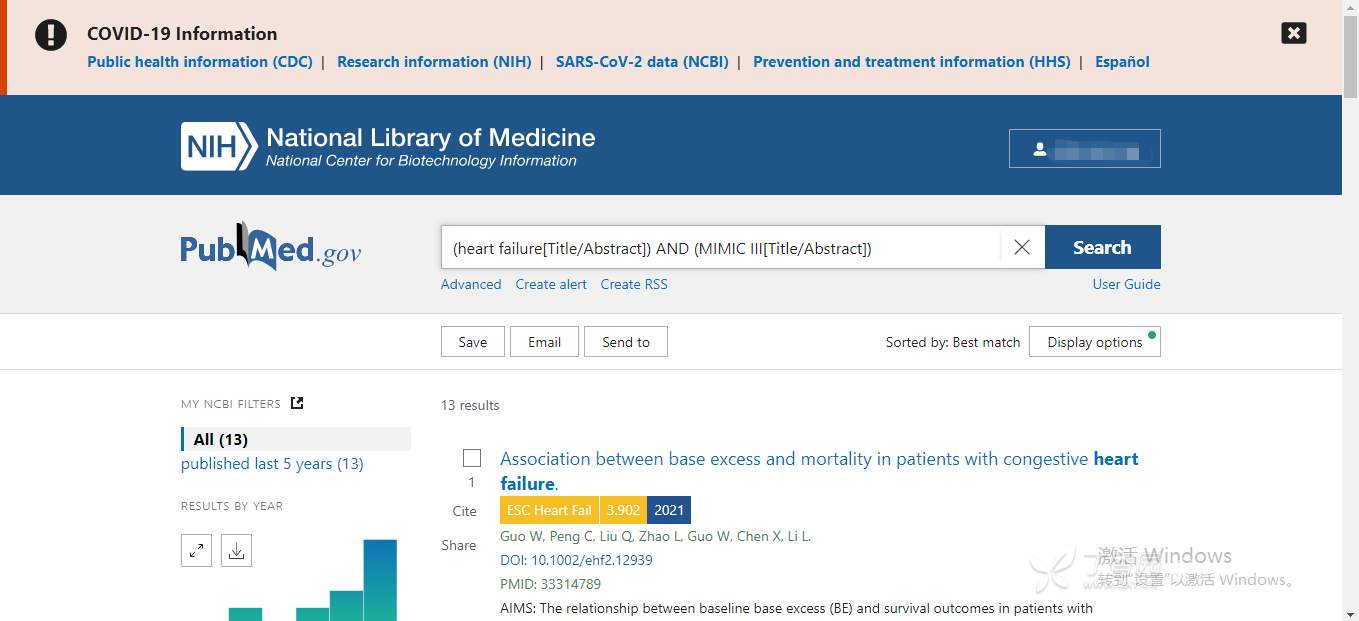Select the All (13) filter
Screen dimensions: 1359x621
221,439
